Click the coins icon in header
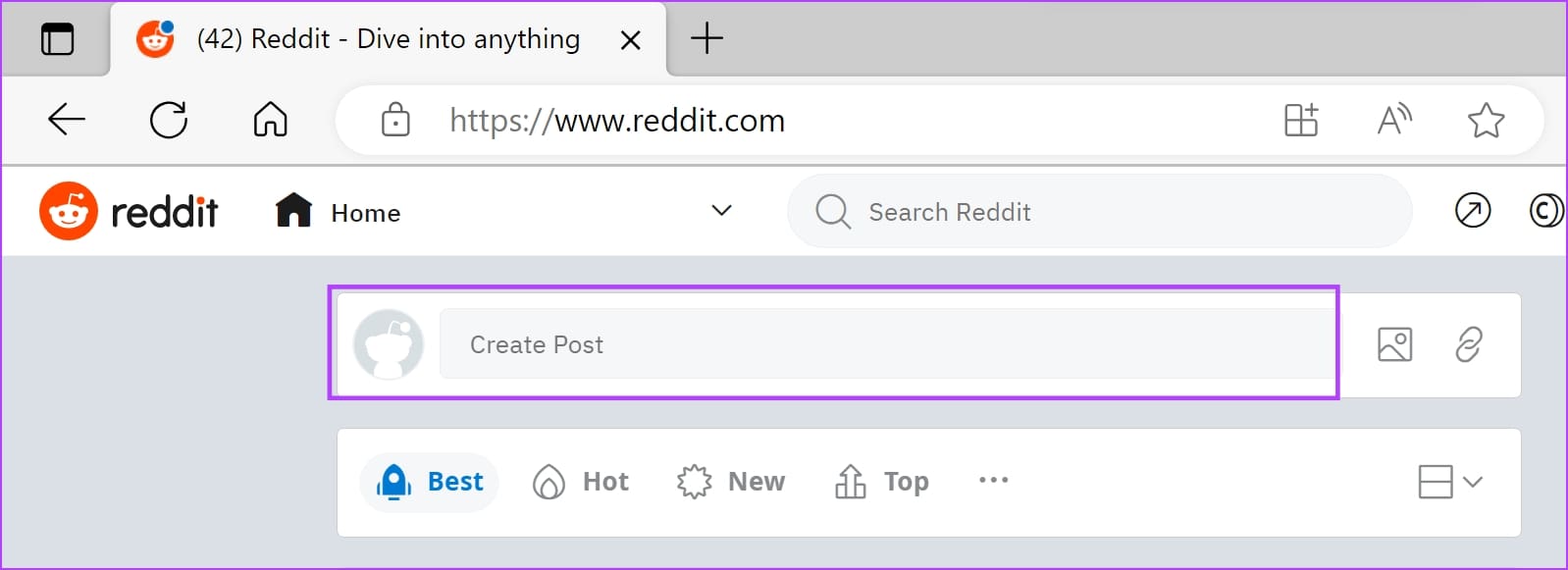The image size is (1568, 570). pos(1545,211)
